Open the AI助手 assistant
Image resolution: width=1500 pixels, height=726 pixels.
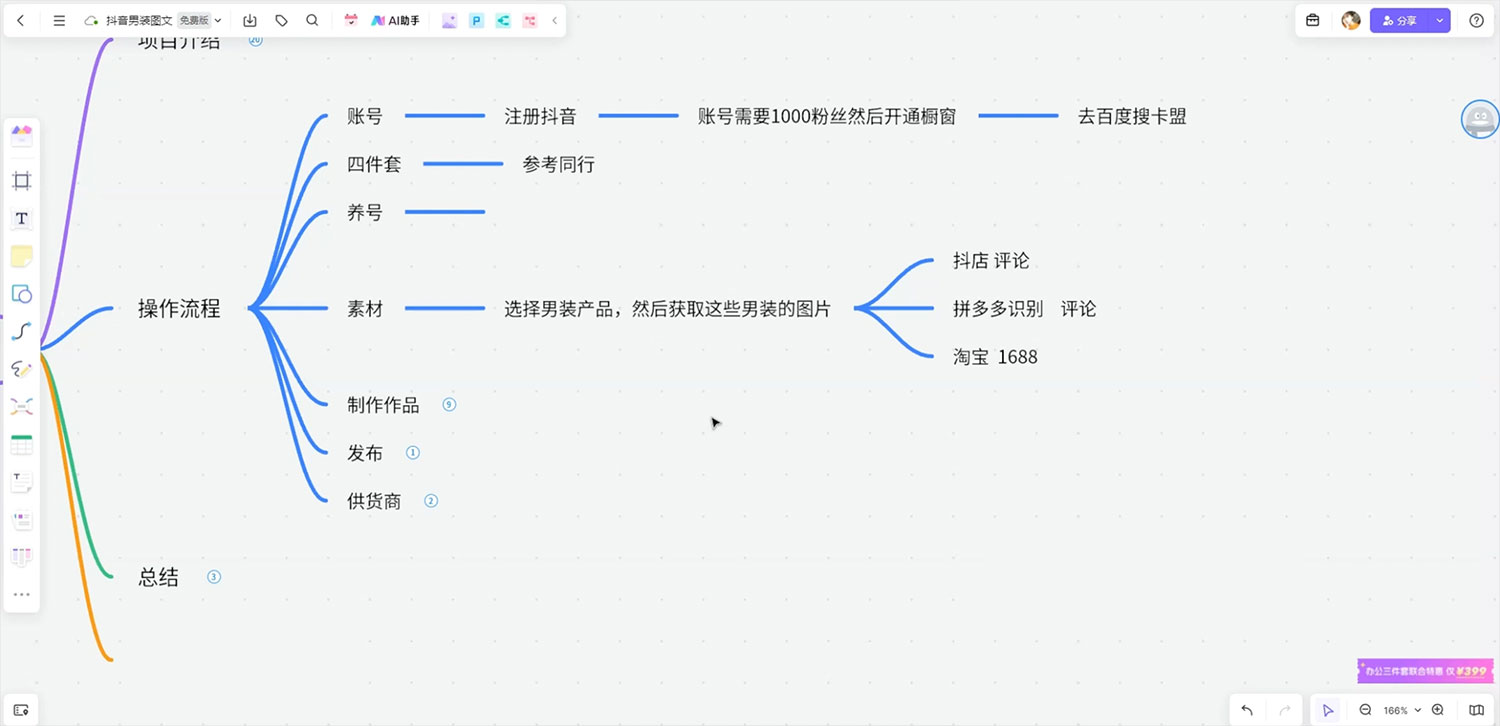tap(390, 19)
